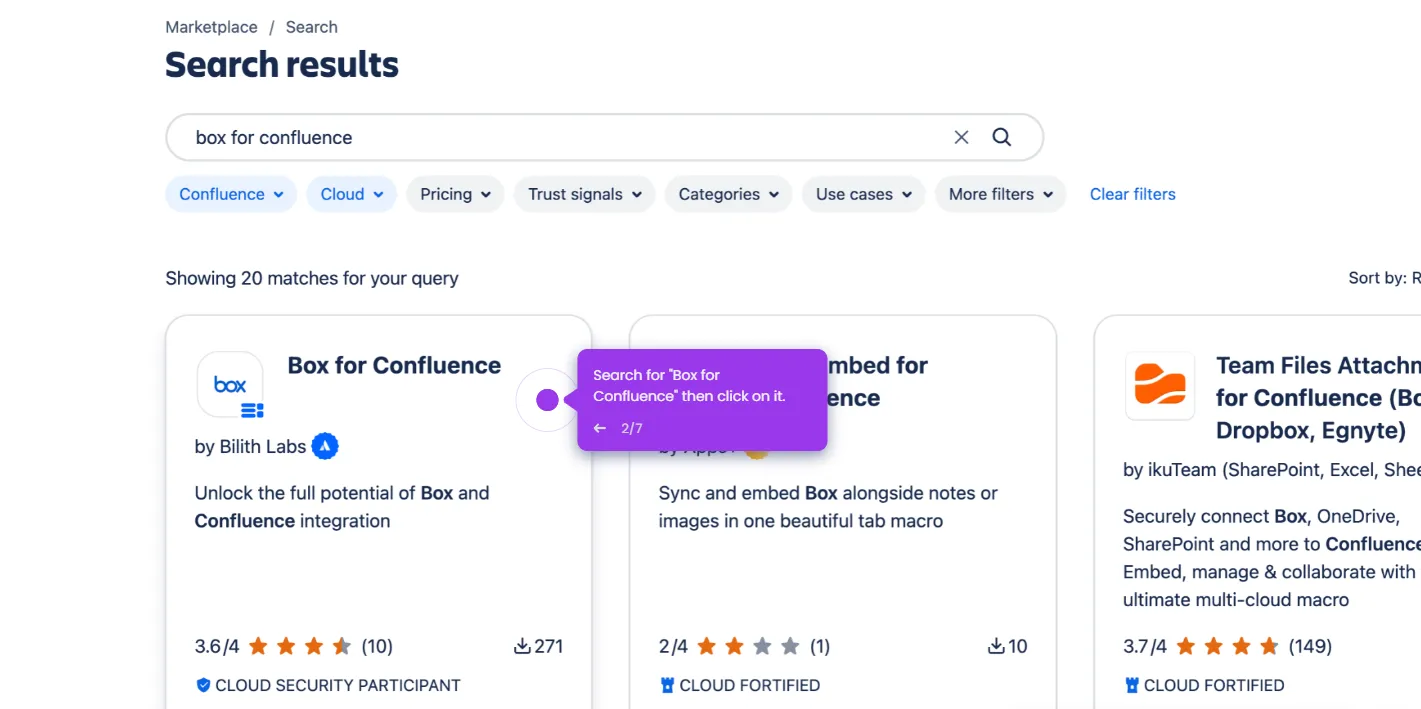This screenshot has height=709, width=1421.
Task: Click the back arrow in the purple tooltip
Action: point(600,428)
